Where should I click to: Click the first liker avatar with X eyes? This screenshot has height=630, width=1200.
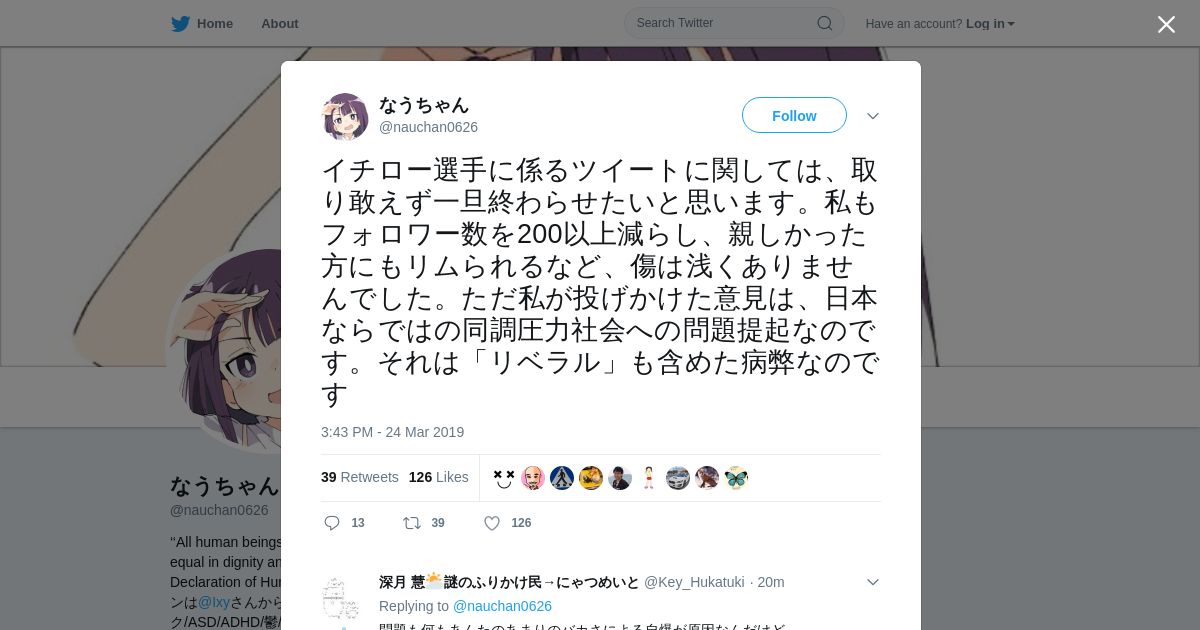pos(504,478)
